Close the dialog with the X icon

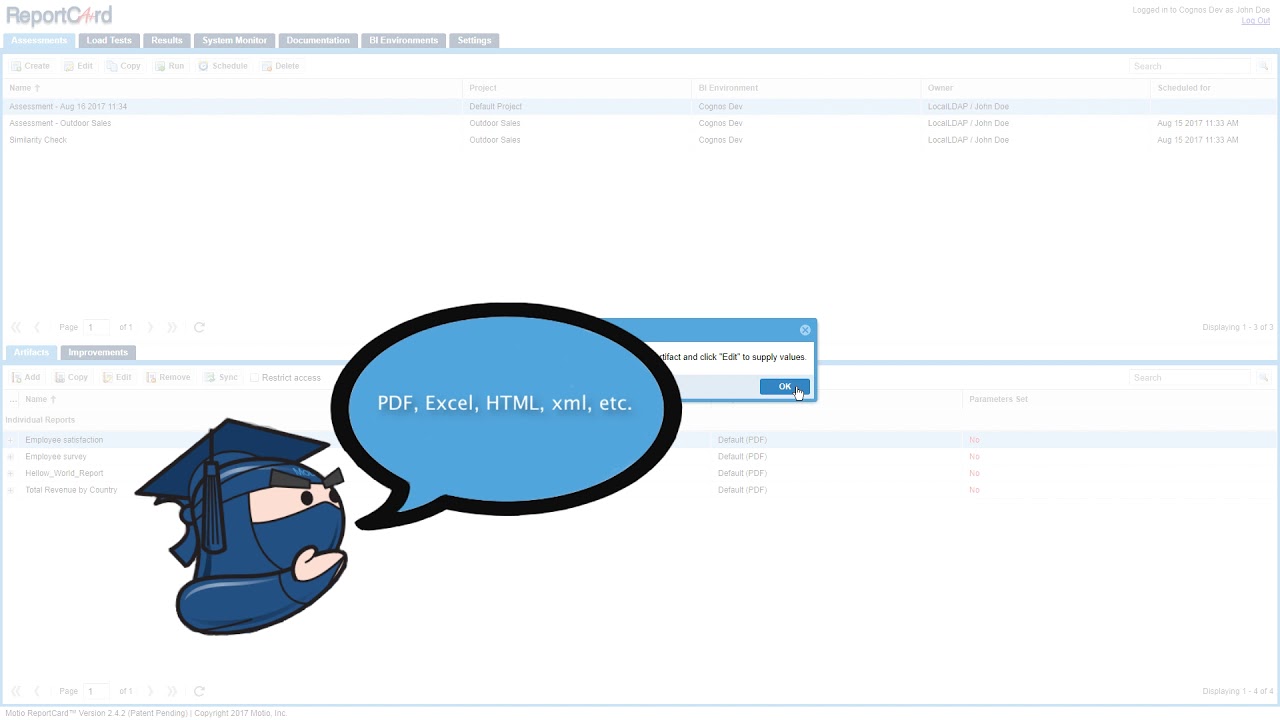coord(805,330)
